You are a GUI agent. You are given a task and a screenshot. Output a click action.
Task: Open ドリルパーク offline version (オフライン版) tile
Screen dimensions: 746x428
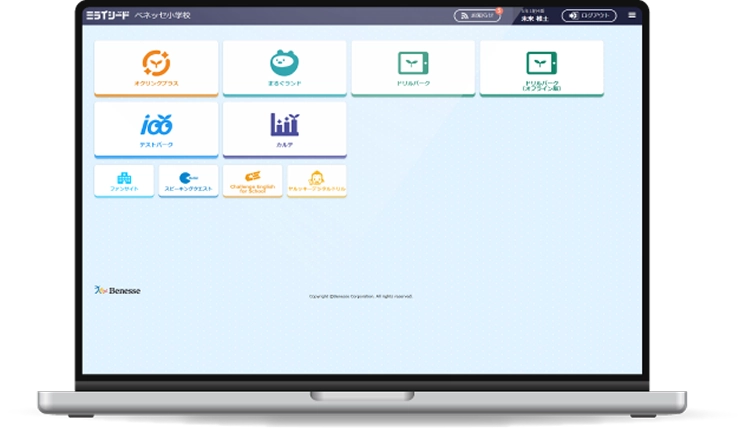click(x=541, y=68)
